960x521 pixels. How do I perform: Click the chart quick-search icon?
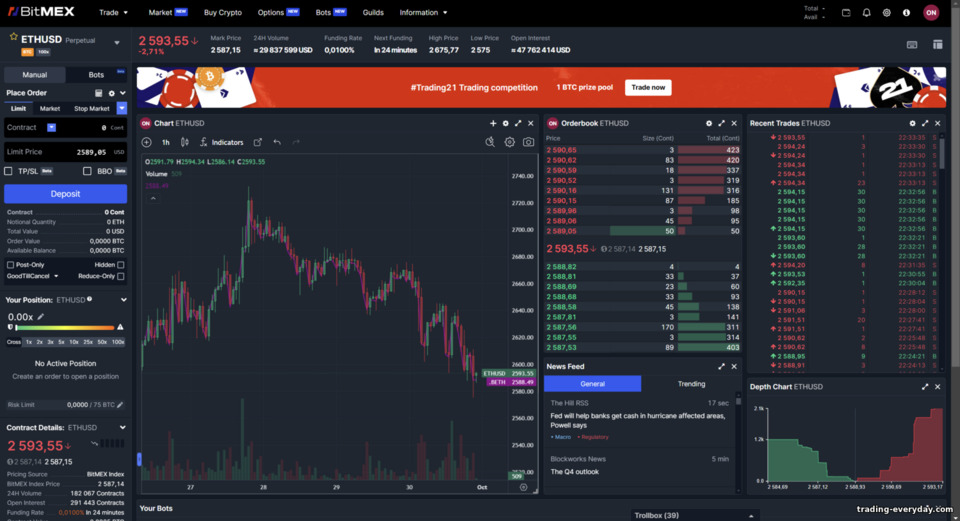tap(490, 142)
